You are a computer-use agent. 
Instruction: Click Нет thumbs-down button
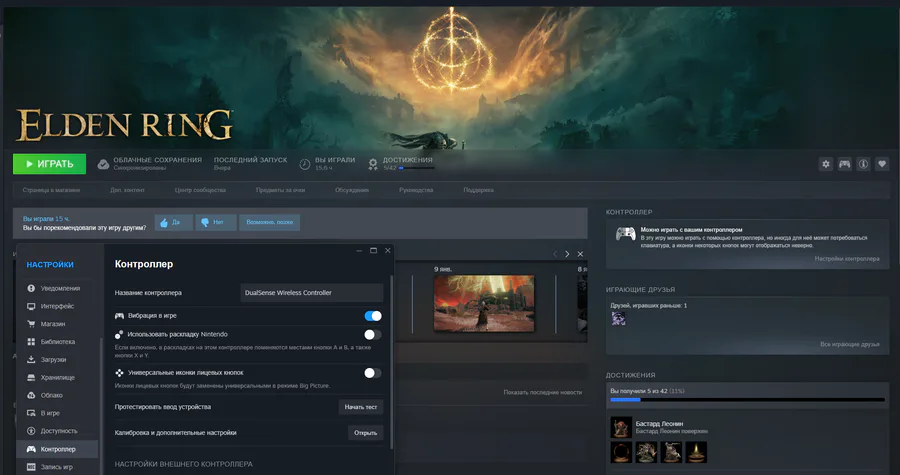click(216, 223)
